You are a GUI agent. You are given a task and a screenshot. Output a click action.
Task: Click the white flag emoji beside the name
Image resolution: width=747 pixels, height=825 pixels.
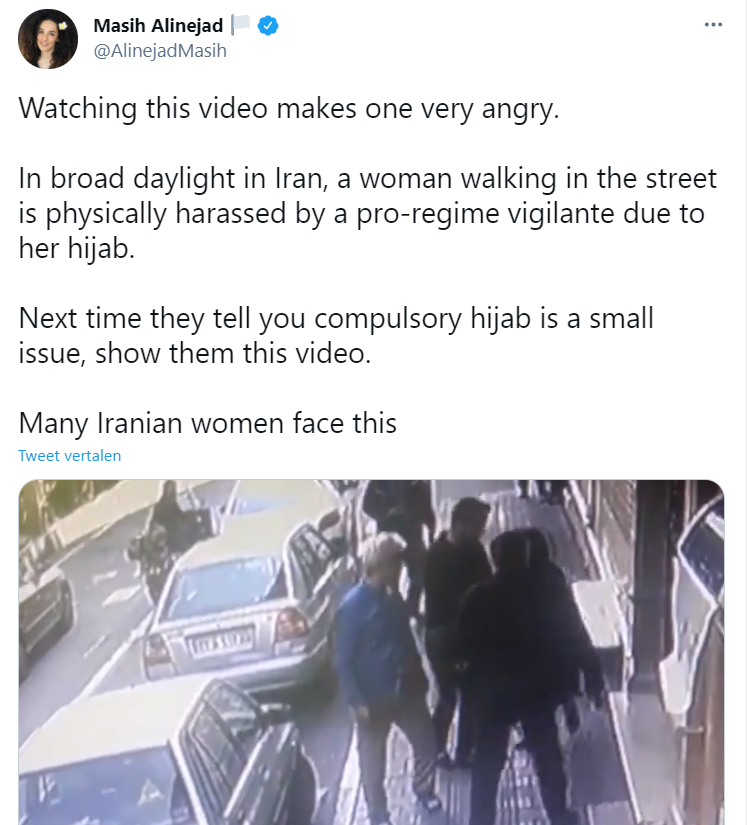pos(240,25)
